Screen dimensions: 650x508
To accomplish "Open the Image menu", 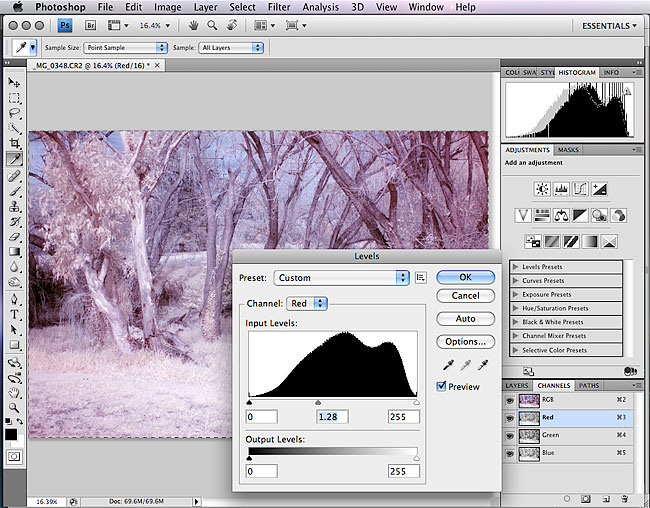I will [x=166, y=7].
